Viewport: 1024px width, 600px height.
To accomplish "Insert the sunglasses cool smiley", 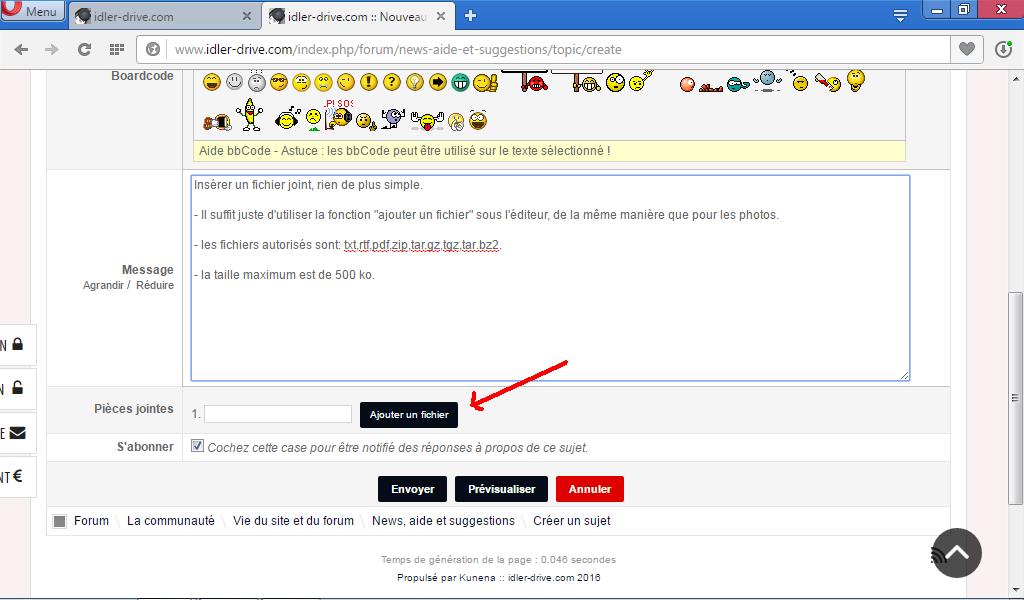I will click(x=279, y=83).
